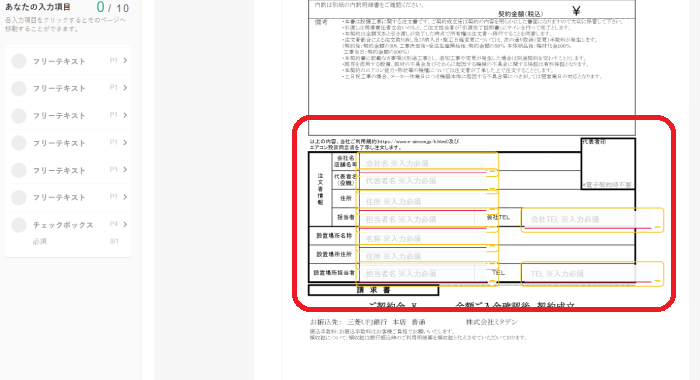
Task: Click the 契約金額(税込) label
Action: (521, 14)
